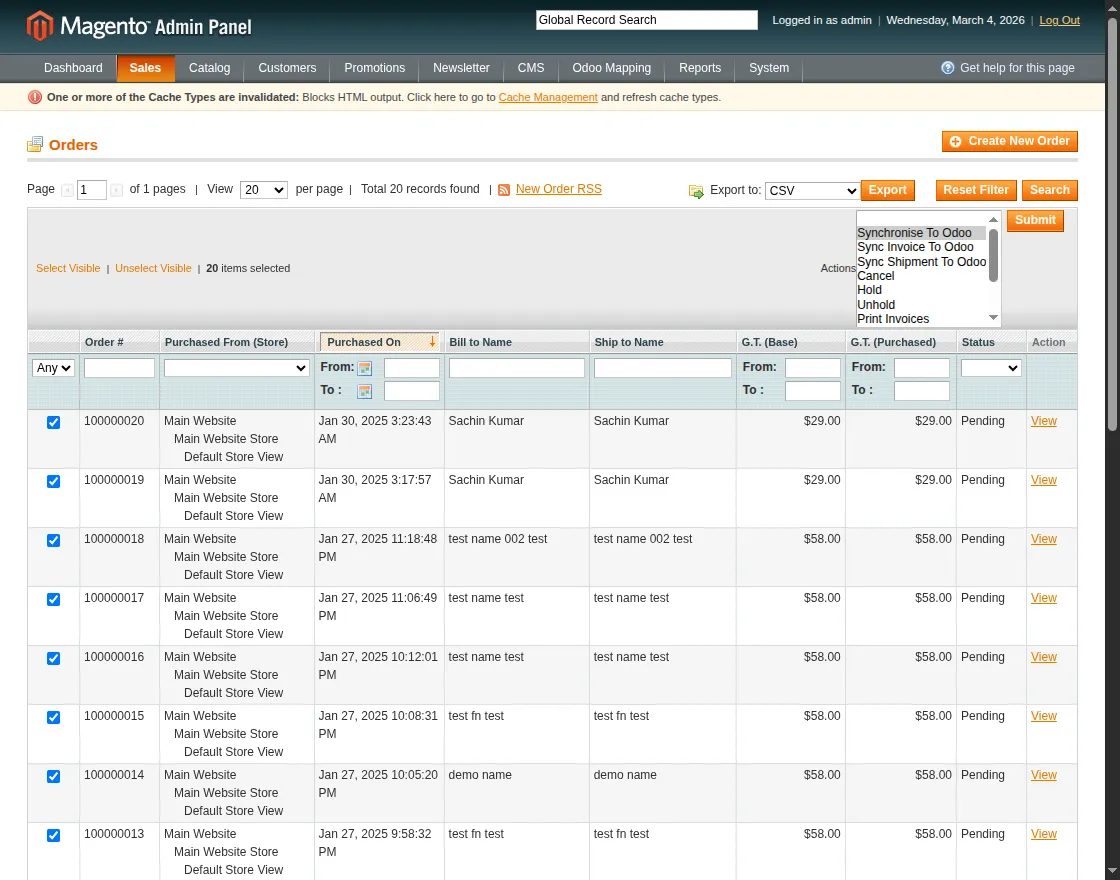Click the cache warning exclamation icon
Image resolution: width=1120 pixels, height=880 pixels.
click(x=34, y=97)
